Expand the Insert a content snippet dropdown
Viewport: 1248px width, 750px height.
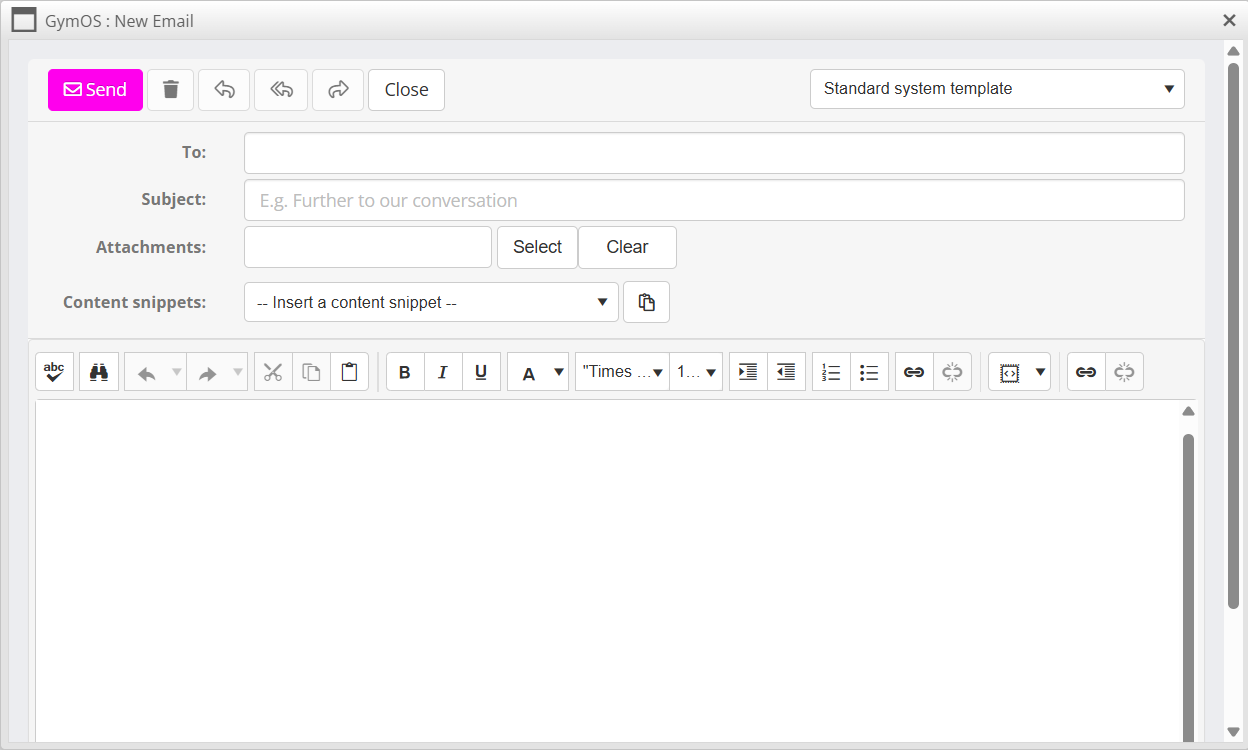coord(431,302)
